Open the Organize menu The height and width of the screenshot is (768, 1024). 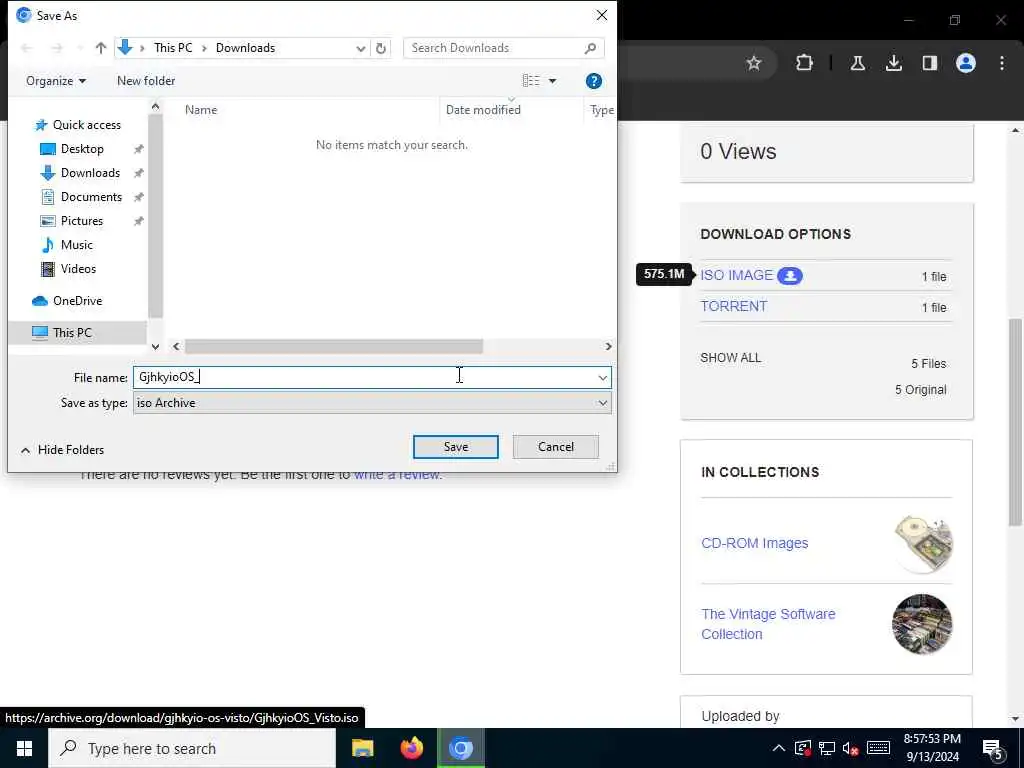point(56,81)
